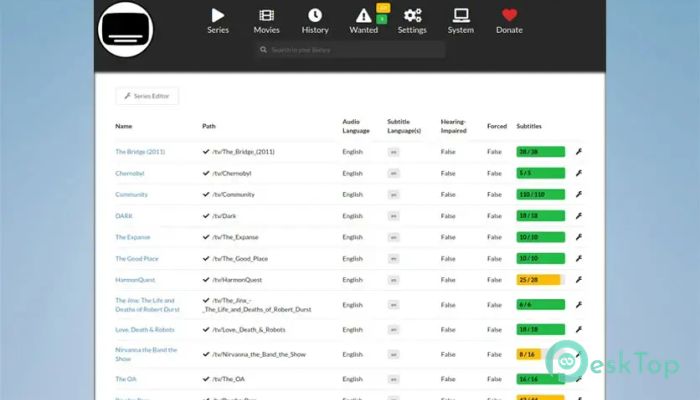The height and width of the screenshot is (400, 700).
Task: Click The Bridge path checkmark icon
Action: pyautogui.click(x=206, y=151)
